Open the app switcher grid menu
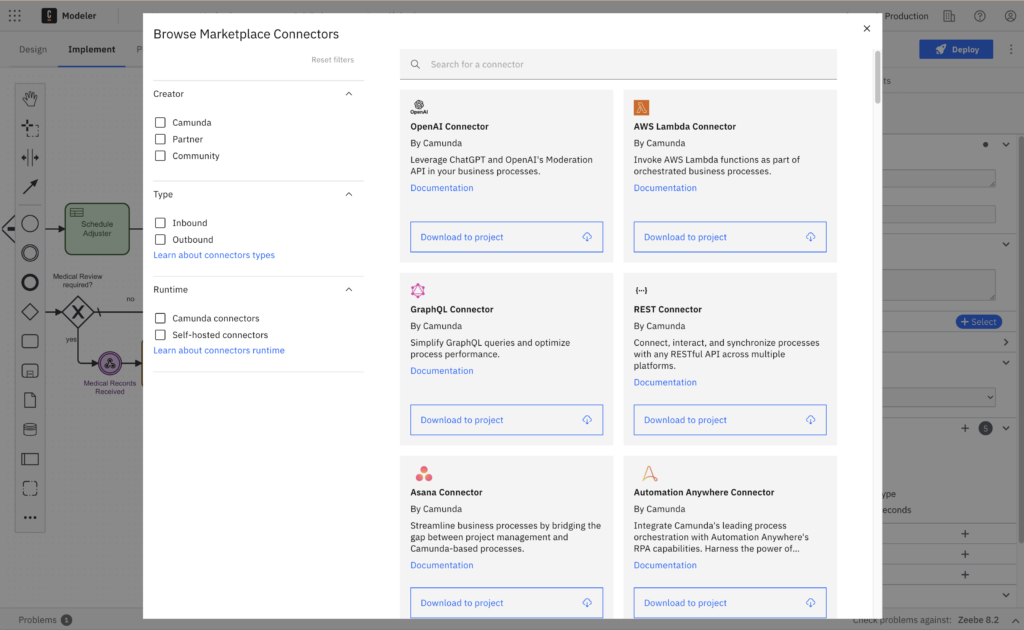1024x630 pixels. [x=14, y=16]
